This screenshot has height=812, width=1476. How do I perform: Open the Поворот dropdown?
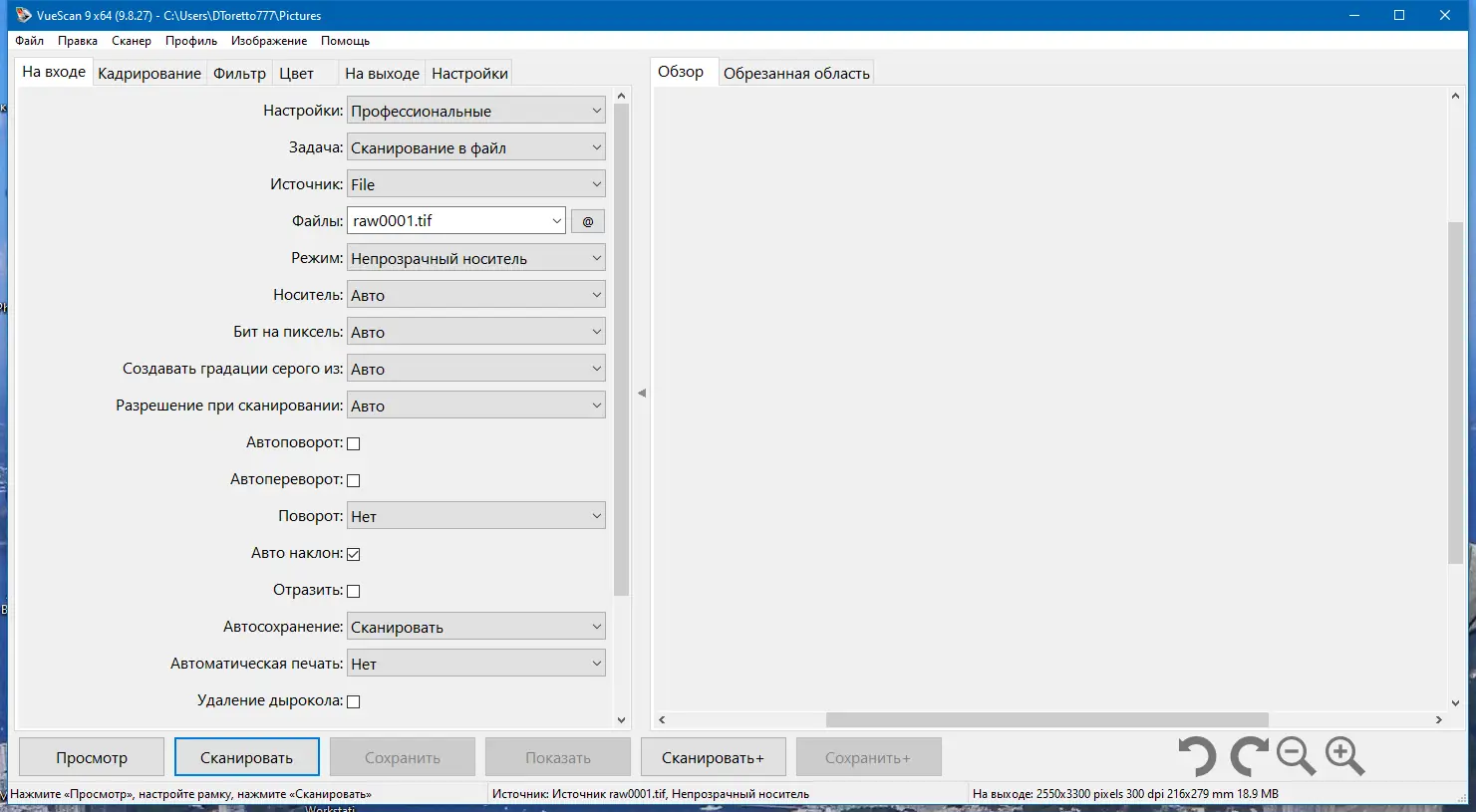(x=476, y=516)
